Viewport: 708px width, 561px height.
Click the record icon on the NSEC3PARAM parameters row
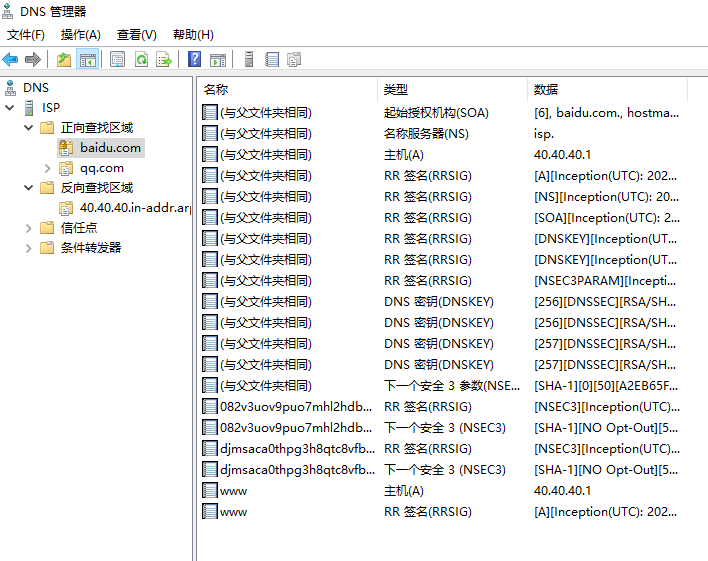210,386
